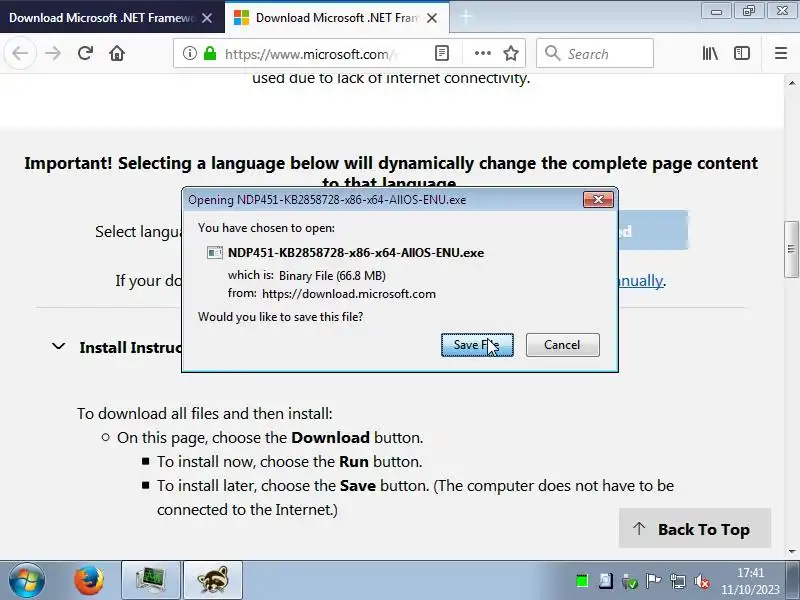Open the Firefox hamburger menu
800x600 pixels.
coord(781,53)
